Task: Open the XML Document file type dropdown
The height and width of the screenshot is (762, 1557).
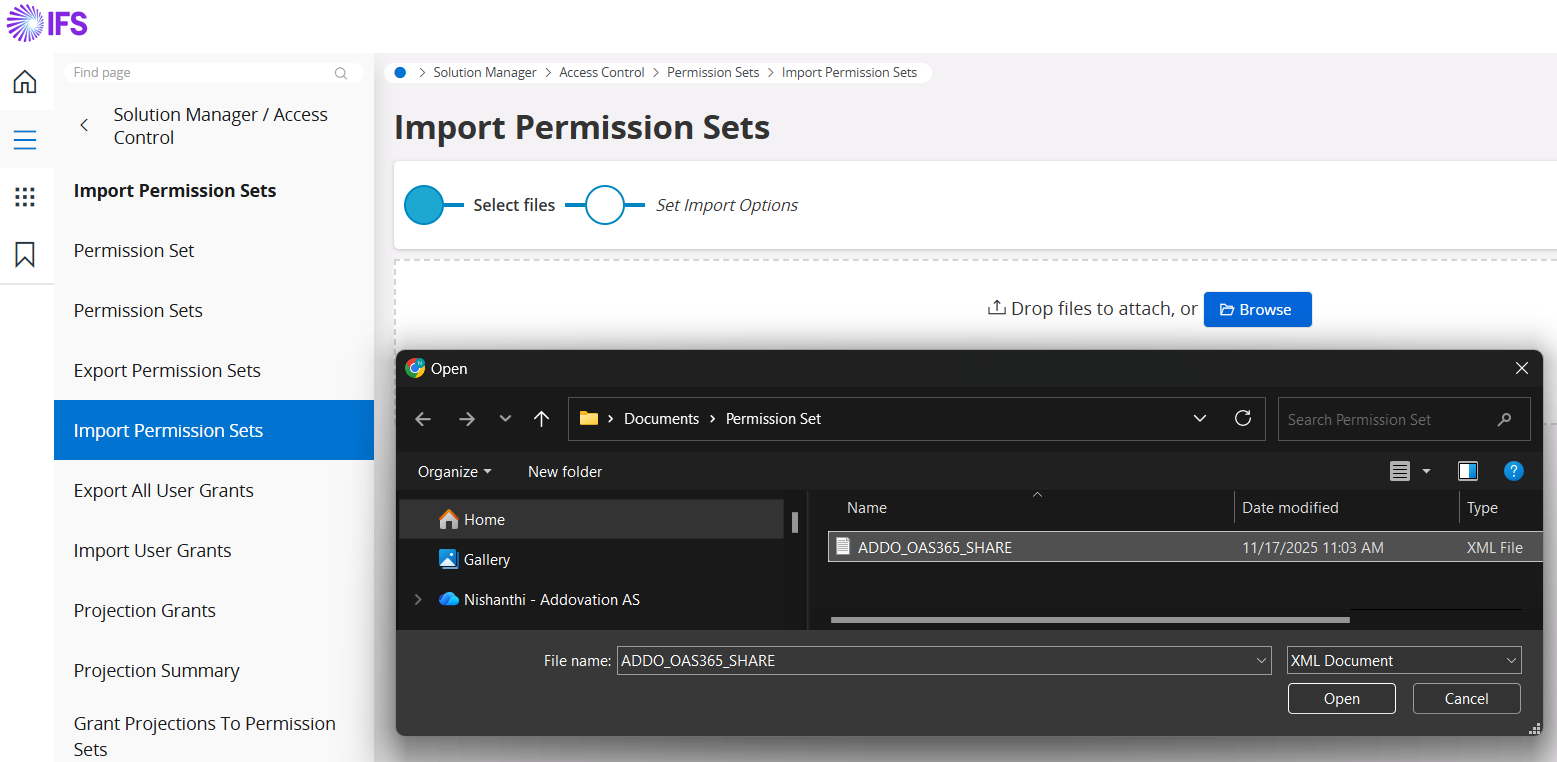Action: tap(1403, 661)
